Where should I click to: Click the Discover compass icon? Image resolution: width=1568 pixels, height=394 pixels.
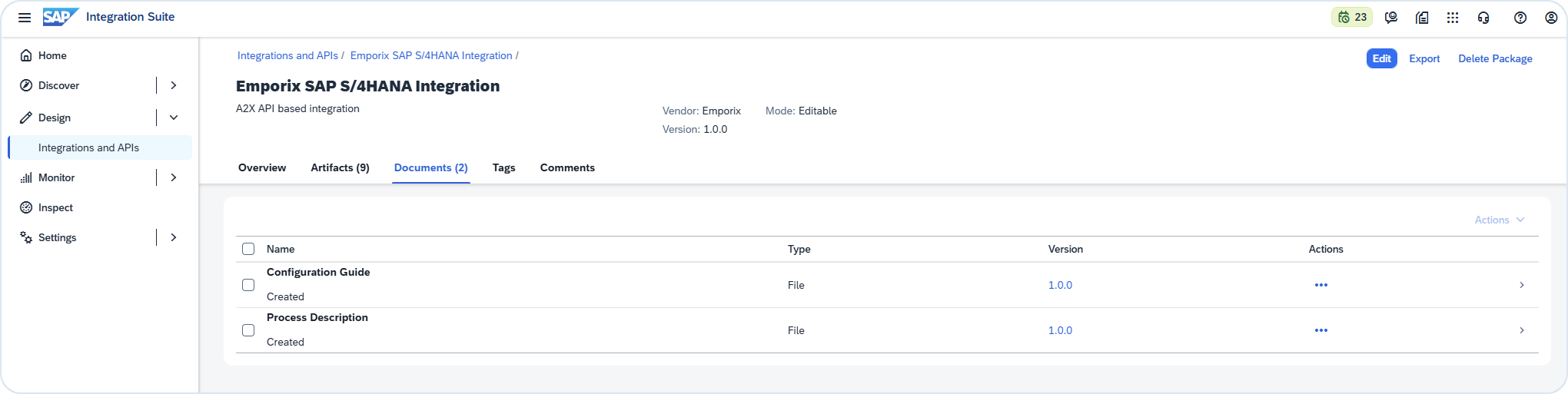(x=26, y=85)
